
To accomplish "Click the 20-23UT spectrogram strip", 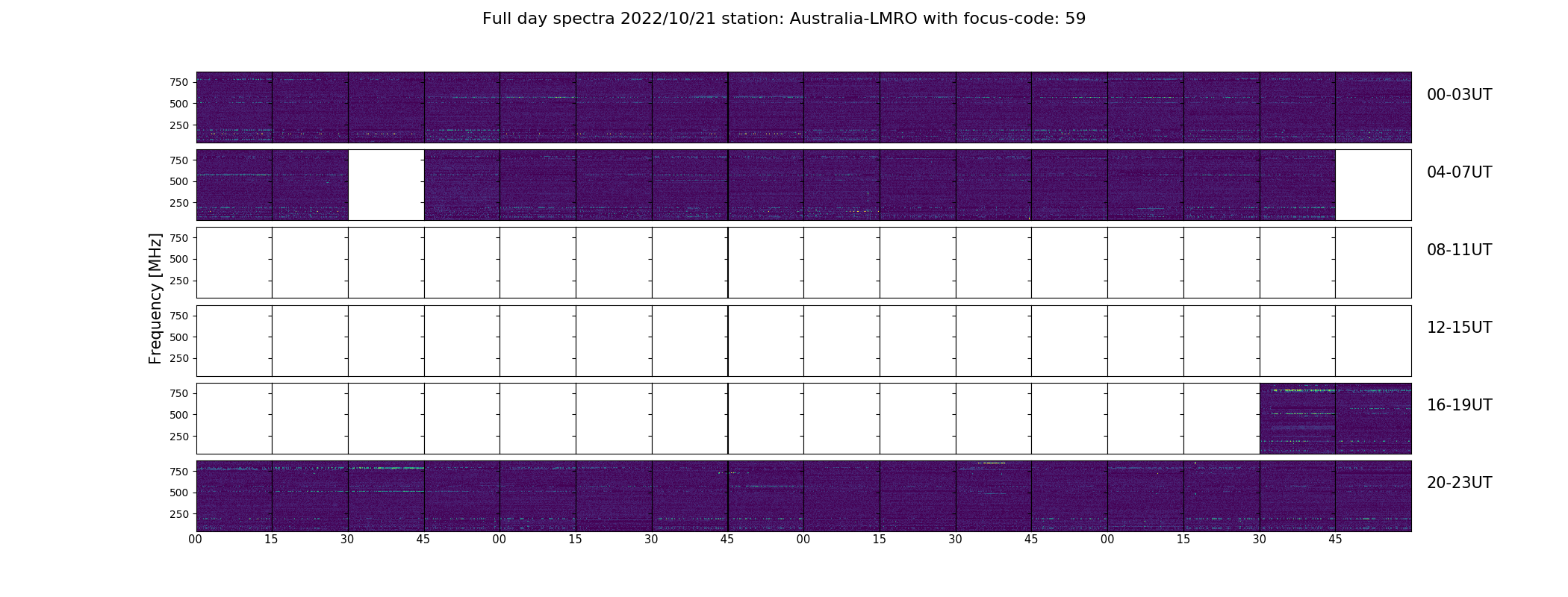I will 803,496.
